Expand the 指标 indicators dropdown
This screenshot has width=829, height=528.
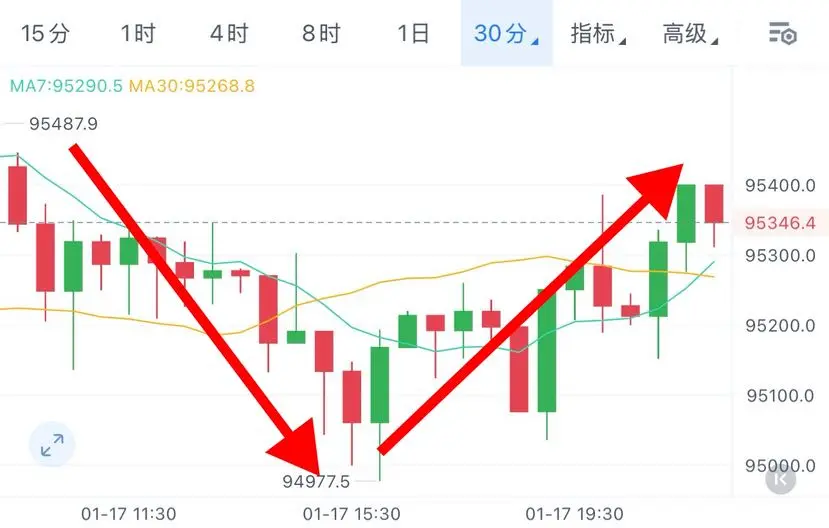[x=598, y=33]
